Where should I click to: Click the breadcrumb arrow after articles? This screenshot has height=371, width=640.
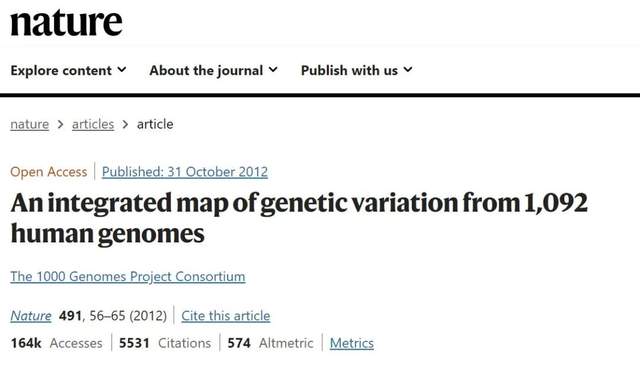pyautogui.click(x=125, y=124)
